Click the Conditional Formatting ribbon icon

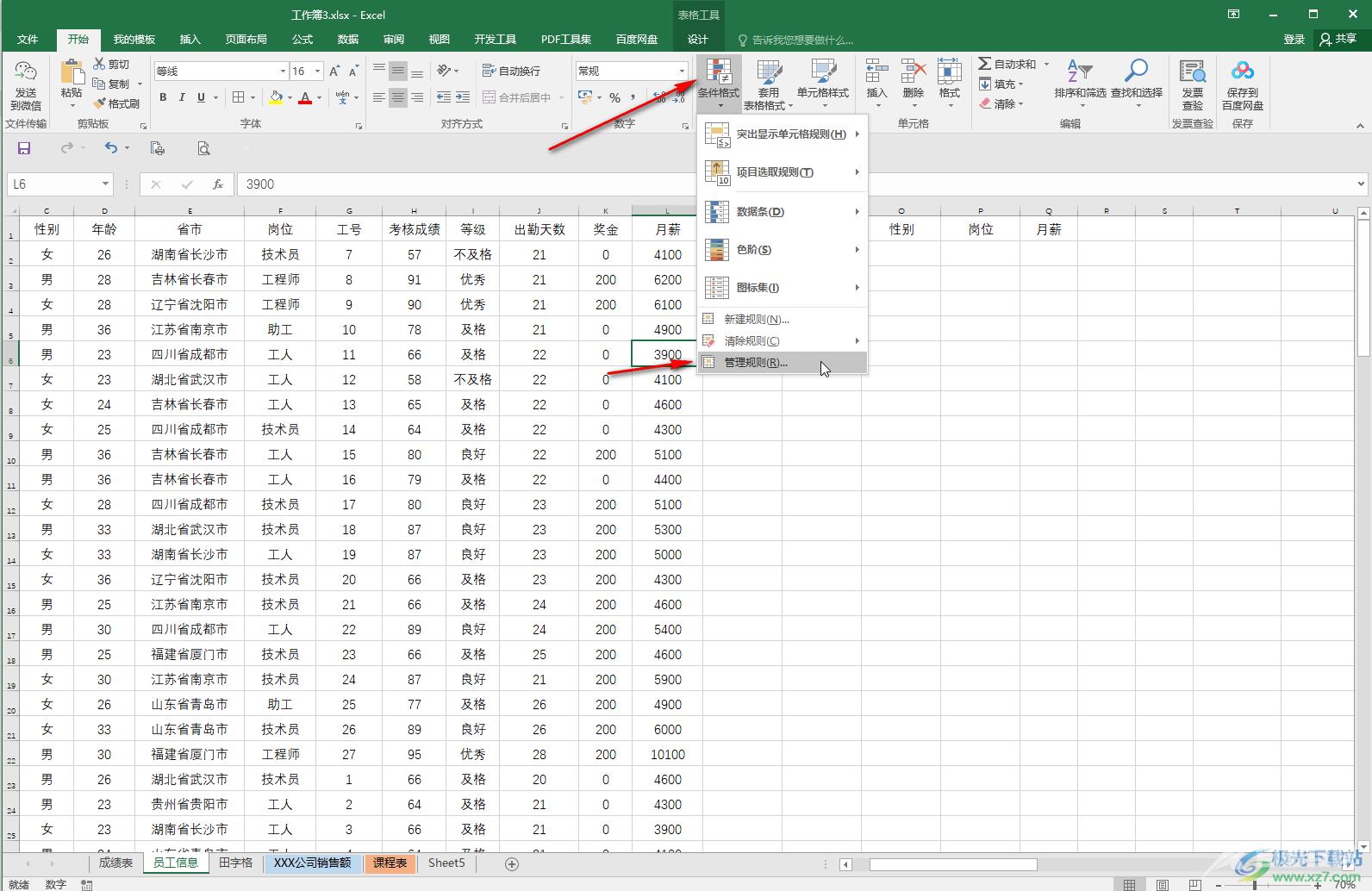coord(719,72)
